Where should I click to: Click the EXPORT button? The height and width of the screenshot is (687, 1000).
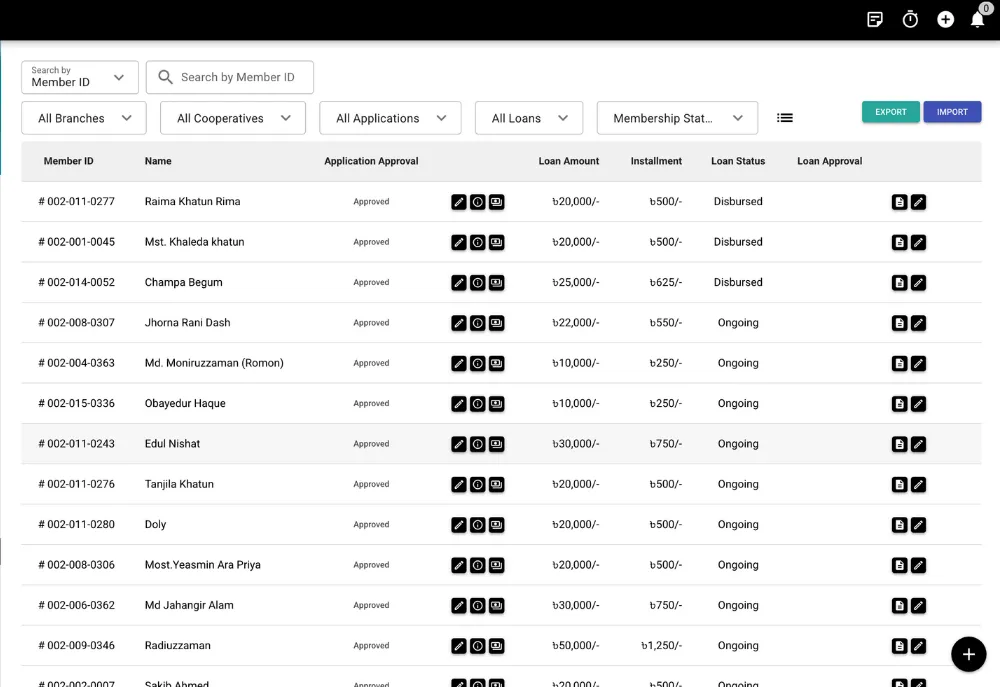[890, 112]
